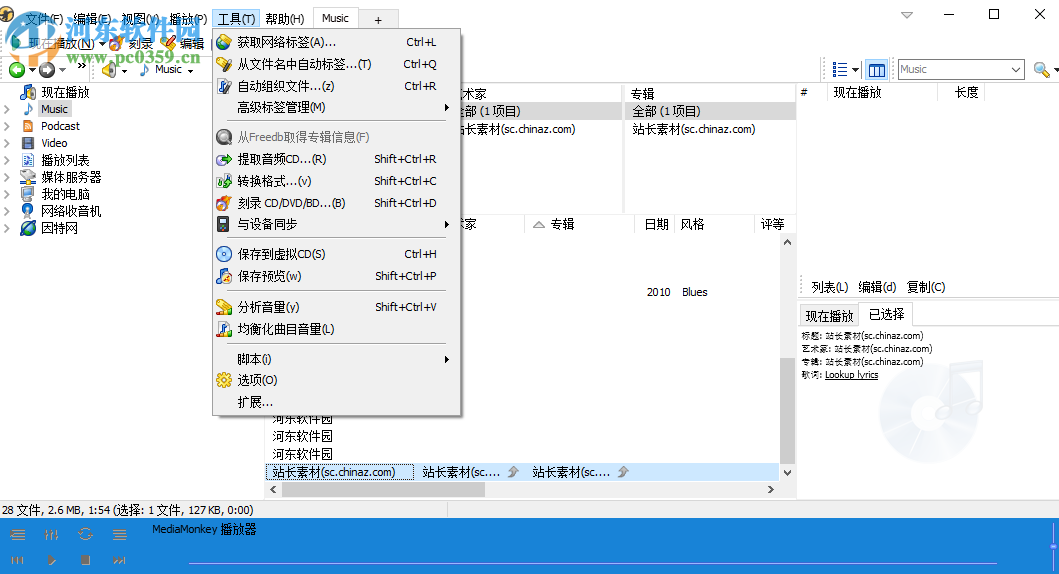Image resolution: width=1059 pixels, height=574 pixels.
Task: Switch to the Music tab
Action: 336,18
